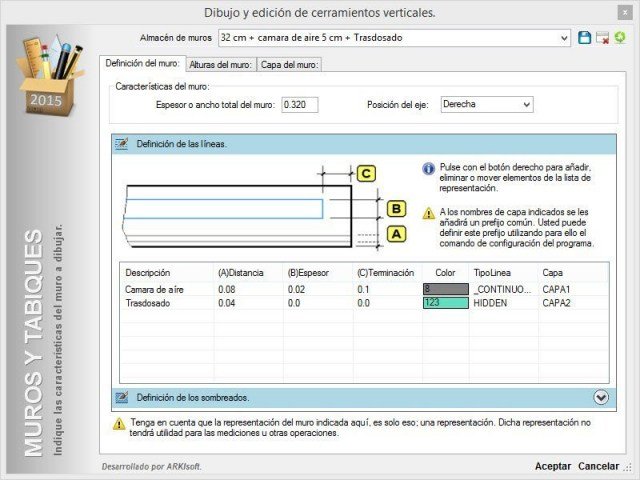Save wall to store with disk icon
Viewport: 640px width, 480px height.
point(584,38)
